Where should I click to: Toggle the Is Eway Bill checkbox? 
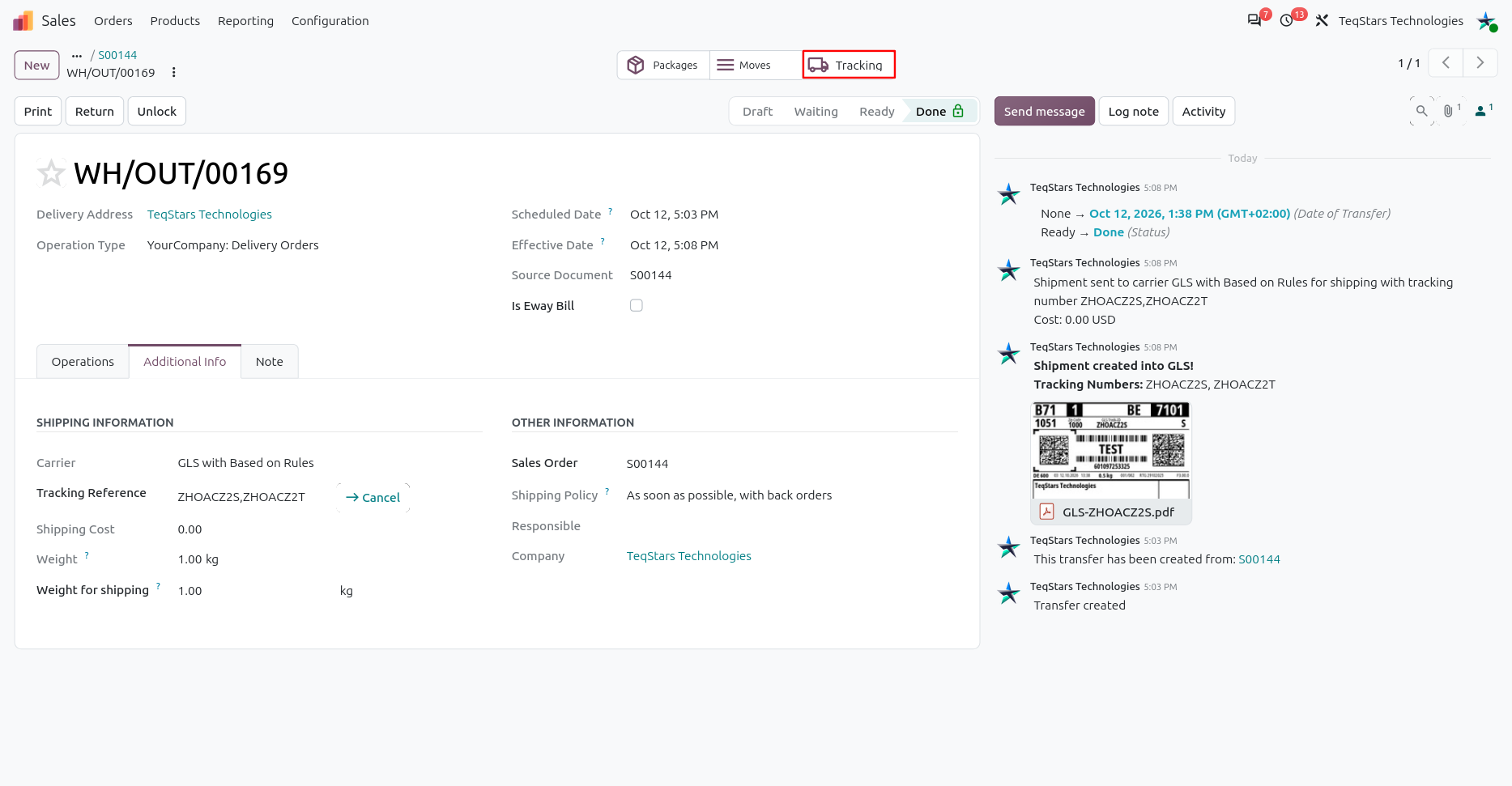[637, 305]
